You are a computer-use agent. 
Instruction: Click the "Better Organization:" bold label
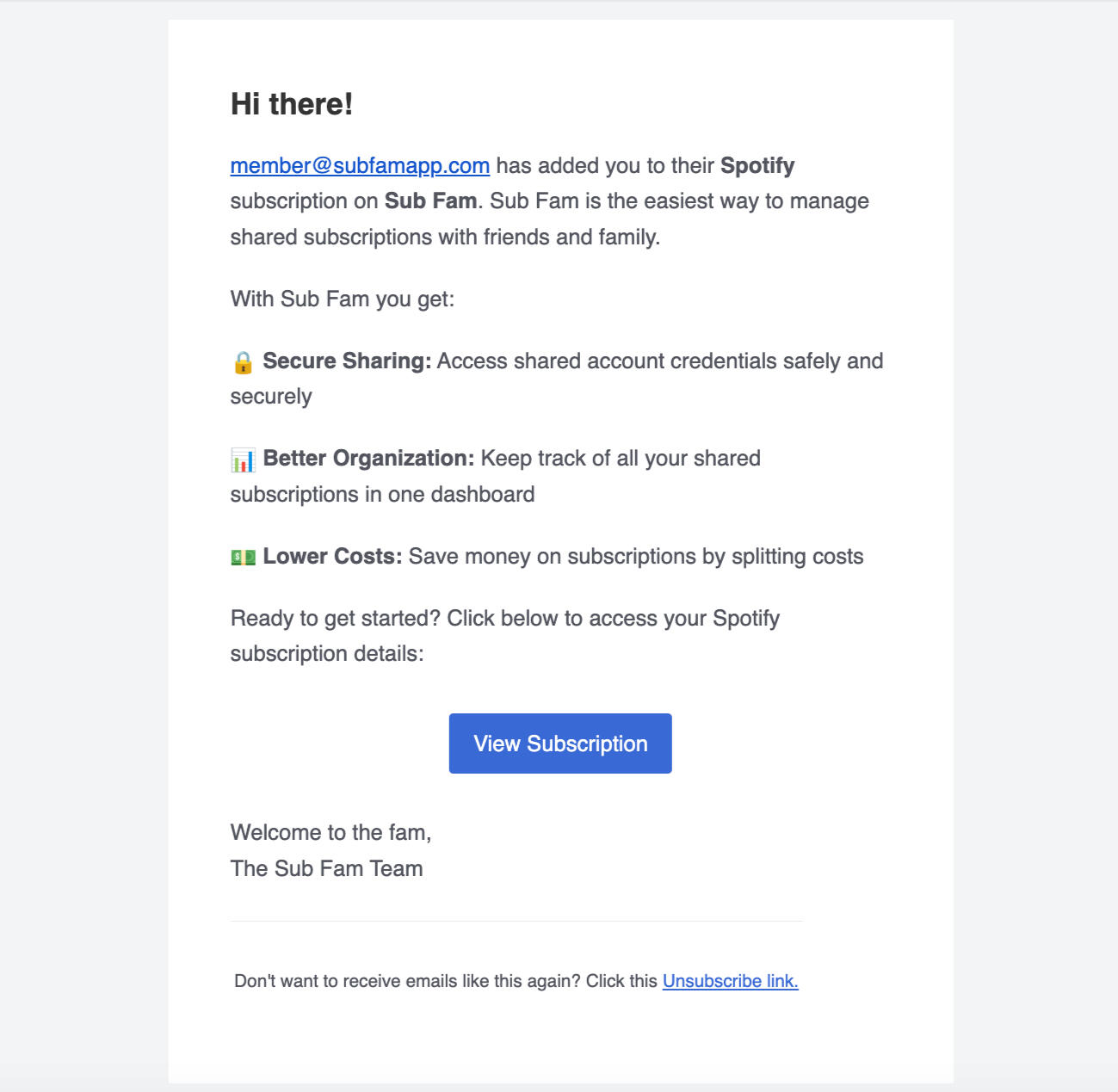pos(368,459)
